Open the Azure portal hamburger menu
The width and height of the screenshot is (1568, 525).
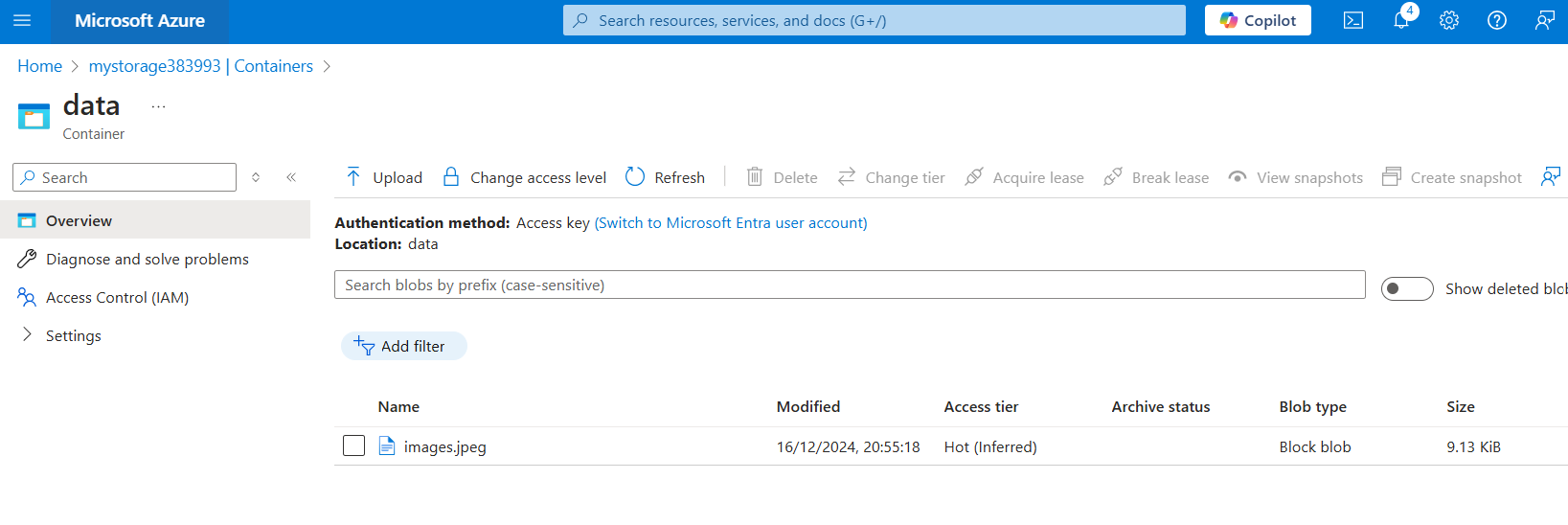[22, 20]
